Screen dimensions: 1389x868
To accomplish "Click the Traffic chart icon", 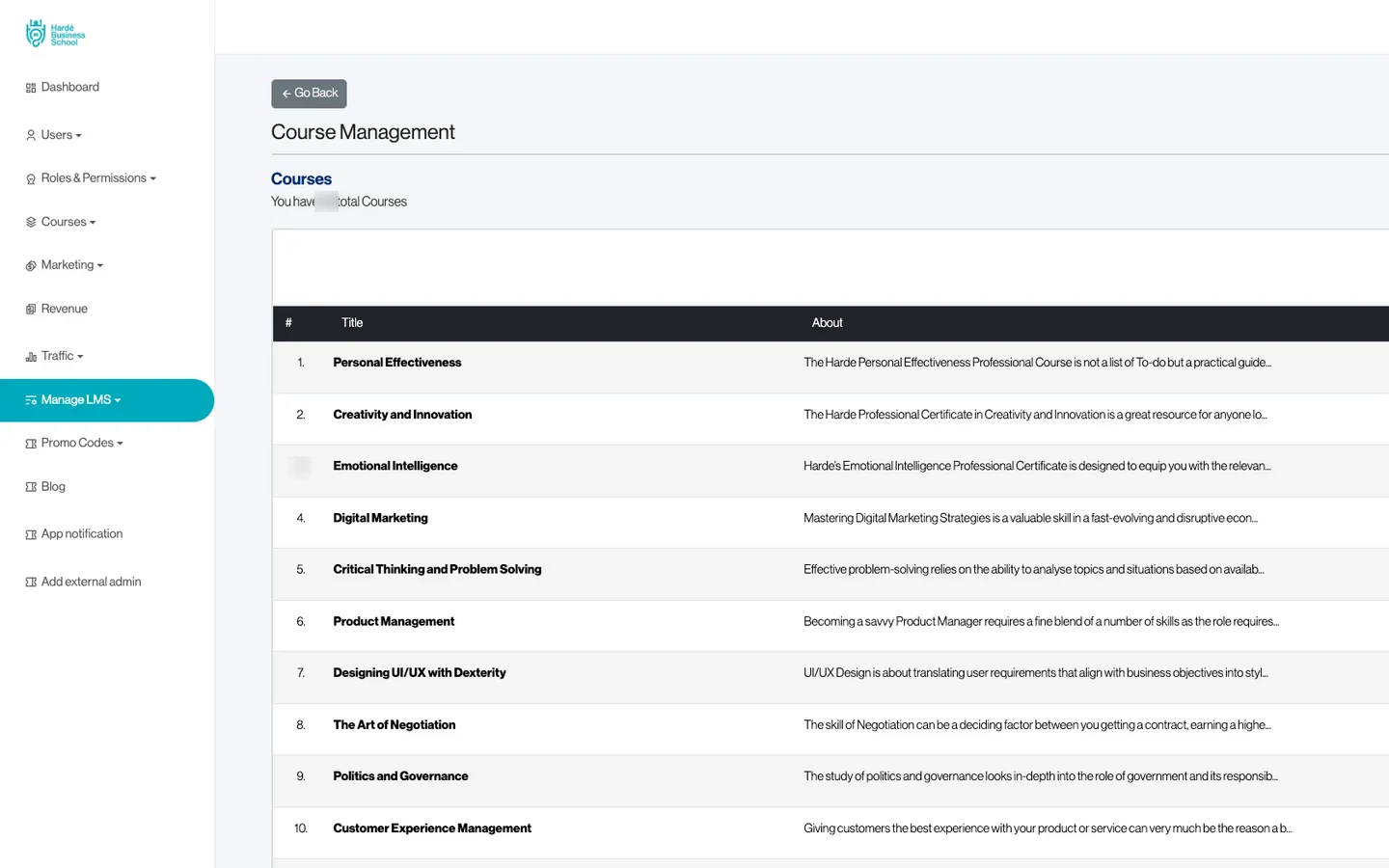I will click(x=31, y=357).
